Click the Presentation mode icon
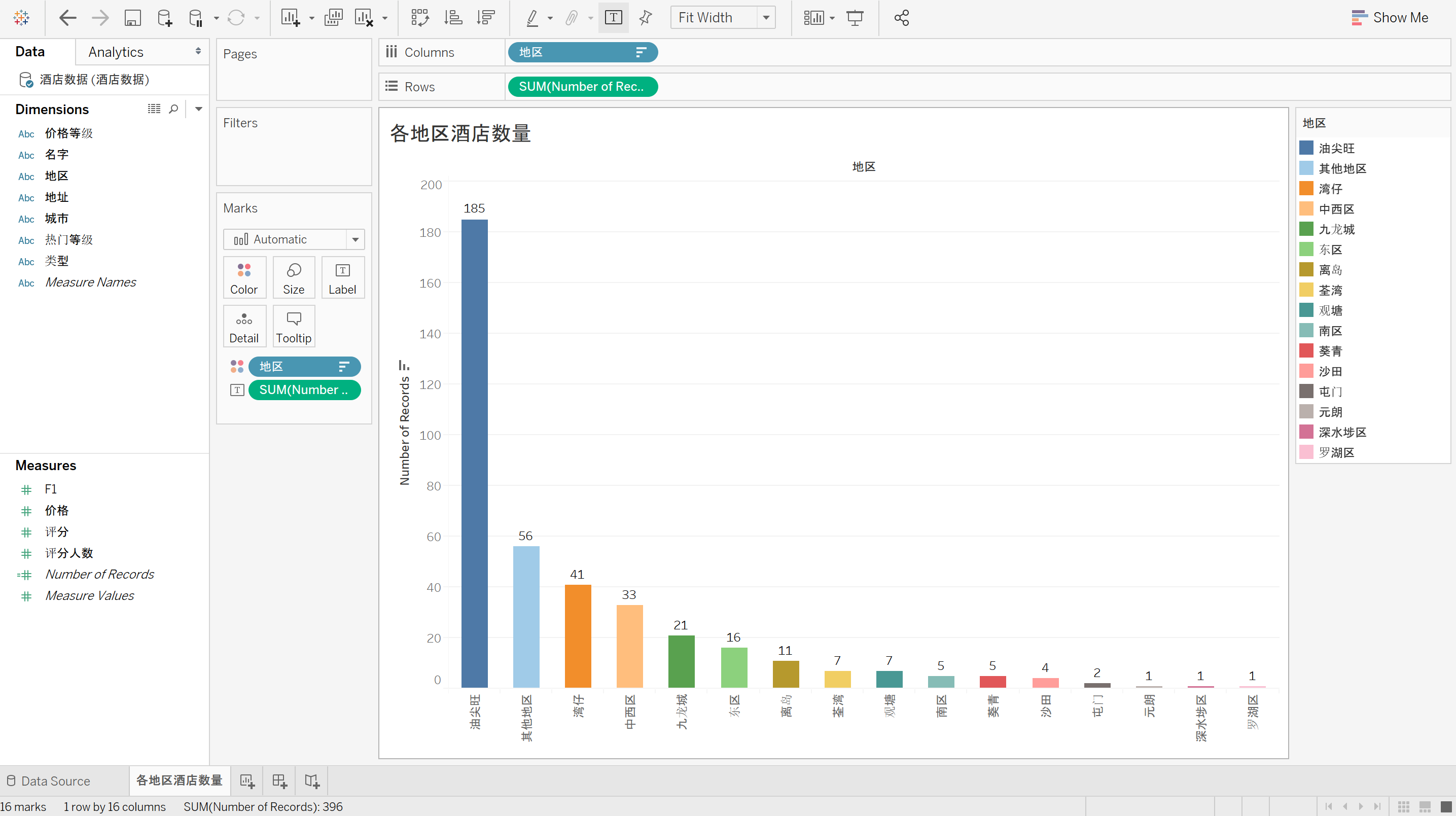 coord(855,18)
